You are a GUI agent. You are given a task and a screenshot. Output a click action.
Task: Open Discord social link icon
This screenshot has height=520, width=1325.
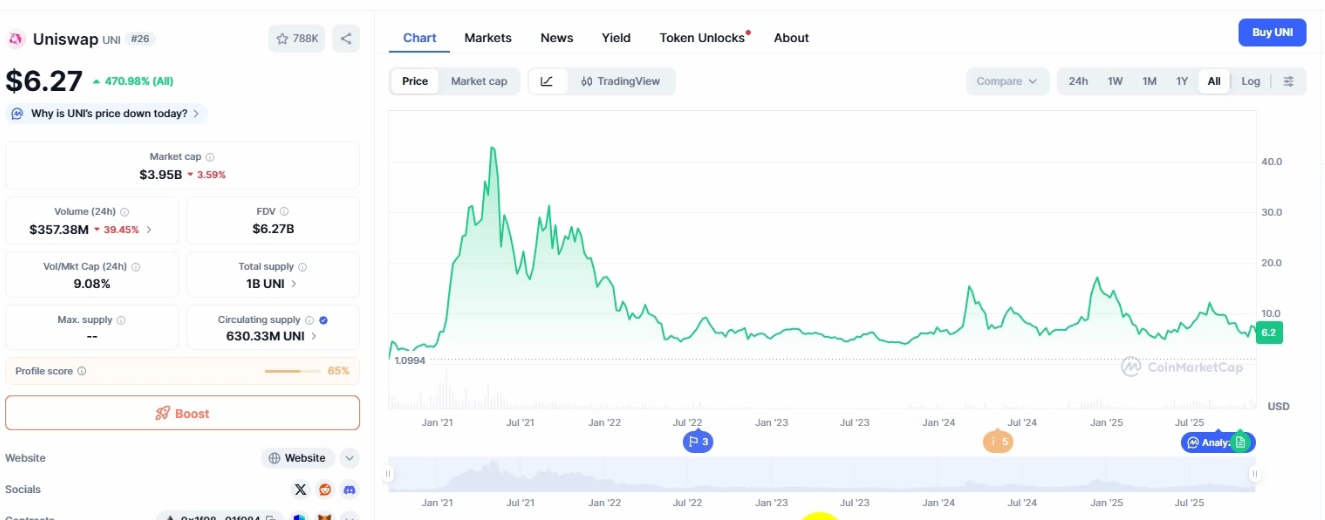tap(350, 489)
